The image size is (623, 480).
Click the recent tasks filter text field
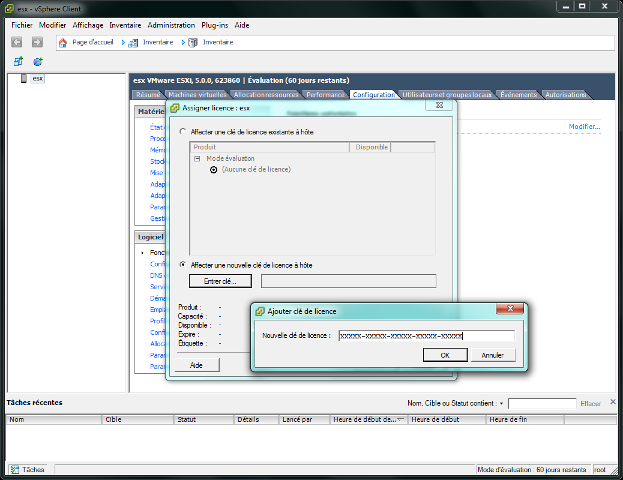coord(542,403)
